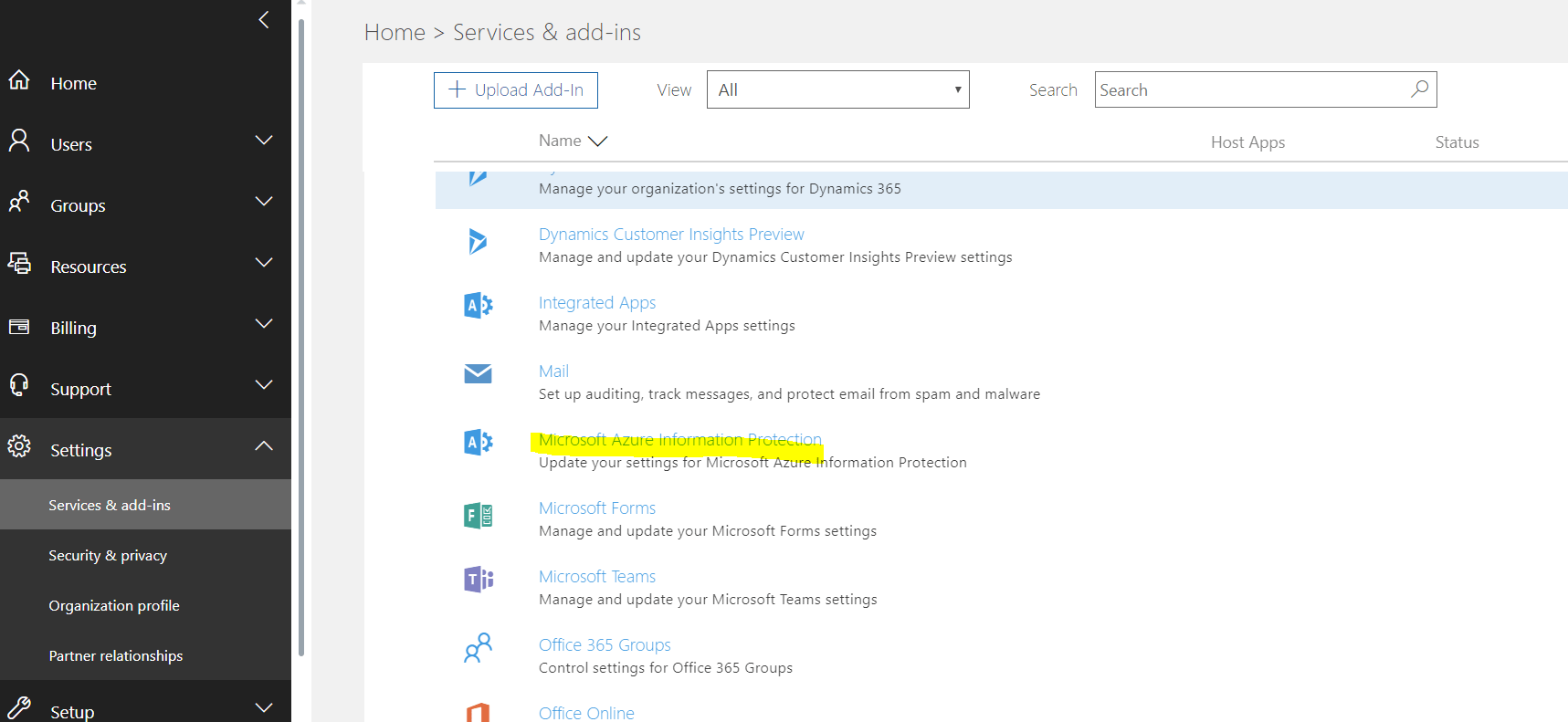Expand the Groups menu chevron
1568x722 pixels.
(264, 202)
